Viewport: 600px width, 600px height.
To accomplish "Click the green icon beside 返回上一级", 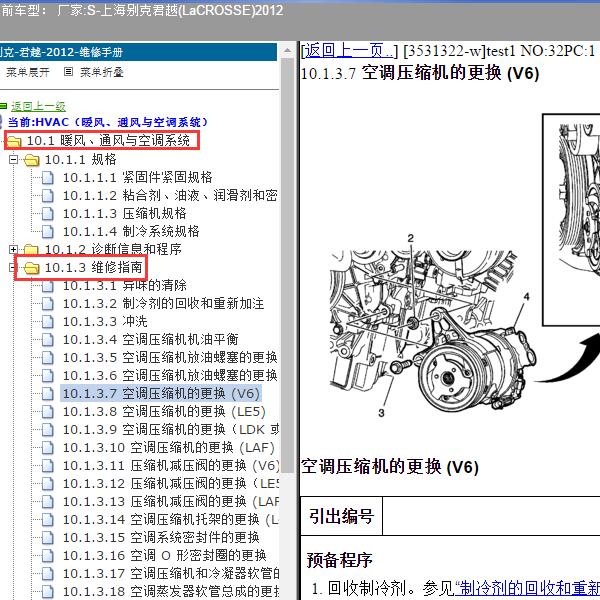I will point(3,106).
